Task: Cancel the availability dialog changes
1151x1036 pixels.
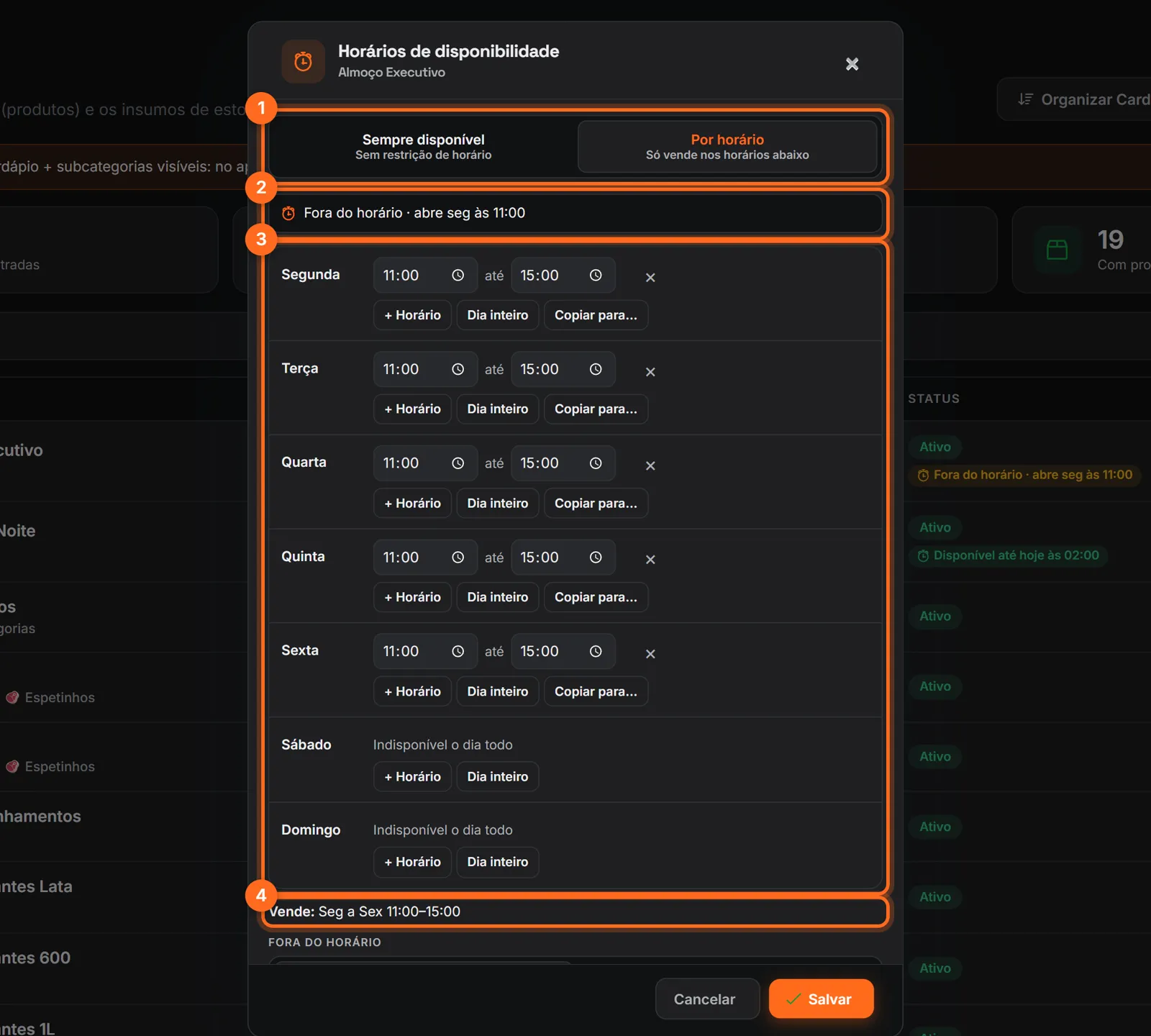Action: [x=706, y=999]
